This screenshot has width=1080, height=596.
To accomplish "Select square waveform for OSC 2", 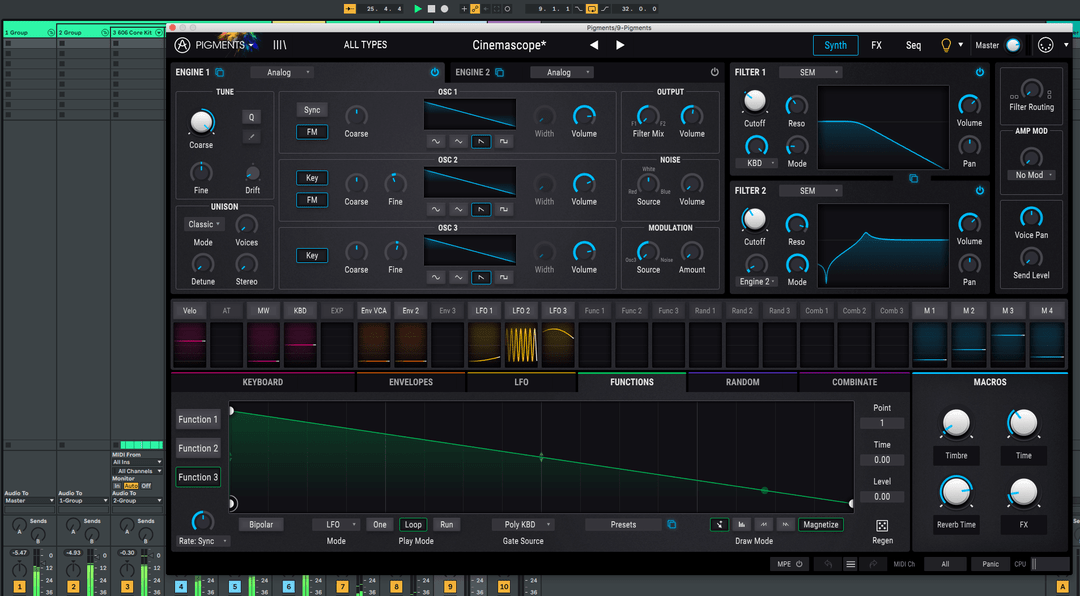I will [x=503, y=209].
